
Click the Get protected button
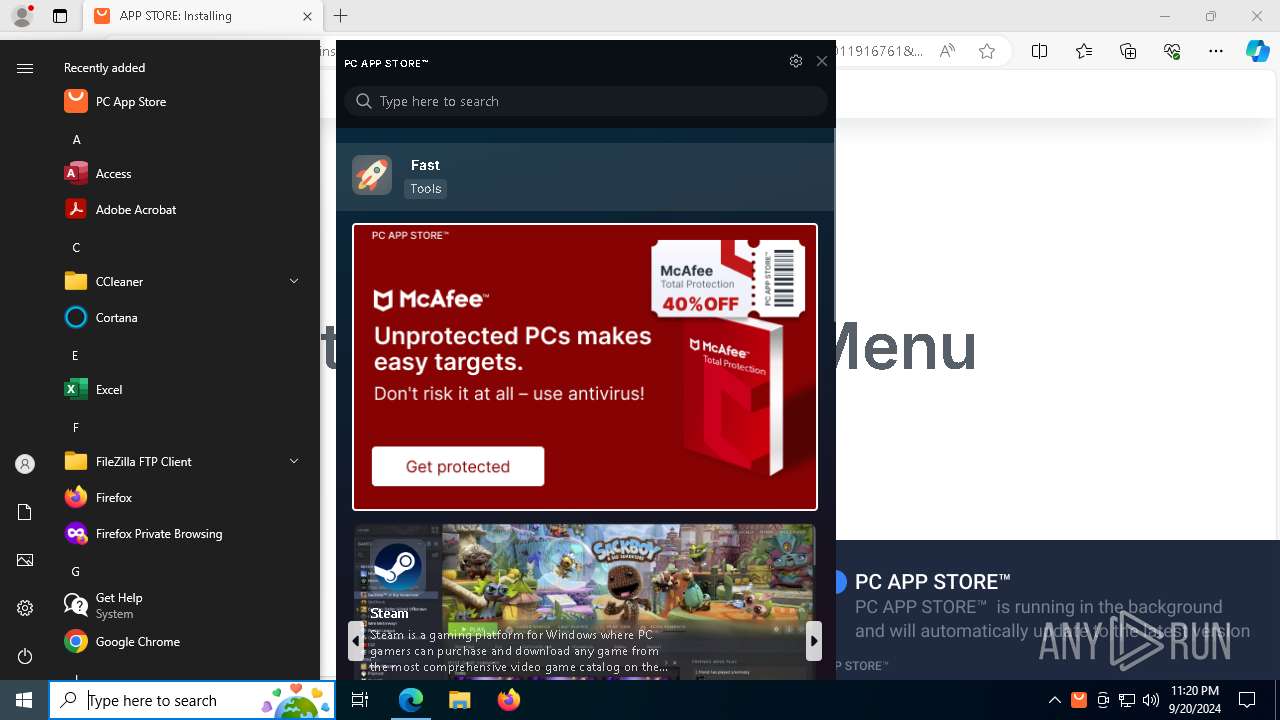458,466
